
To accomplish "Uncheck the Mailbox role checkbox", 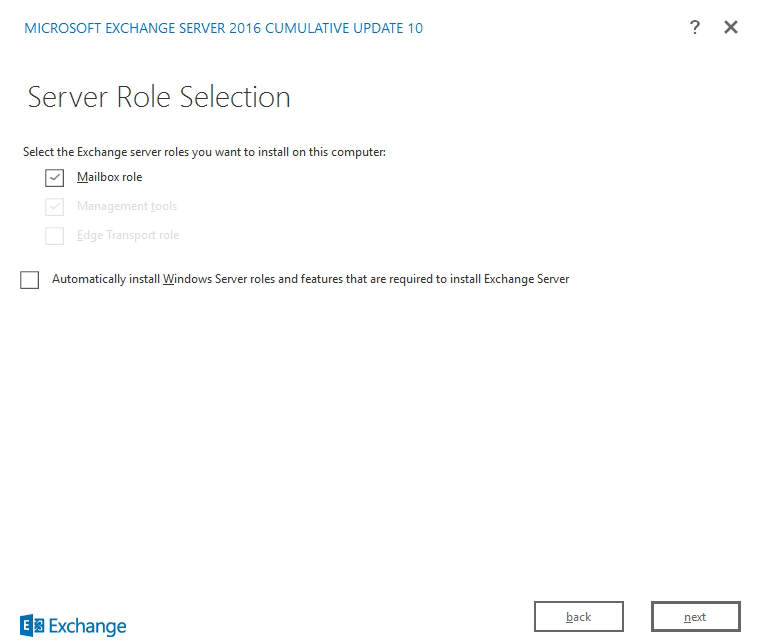I will [54, 178].
